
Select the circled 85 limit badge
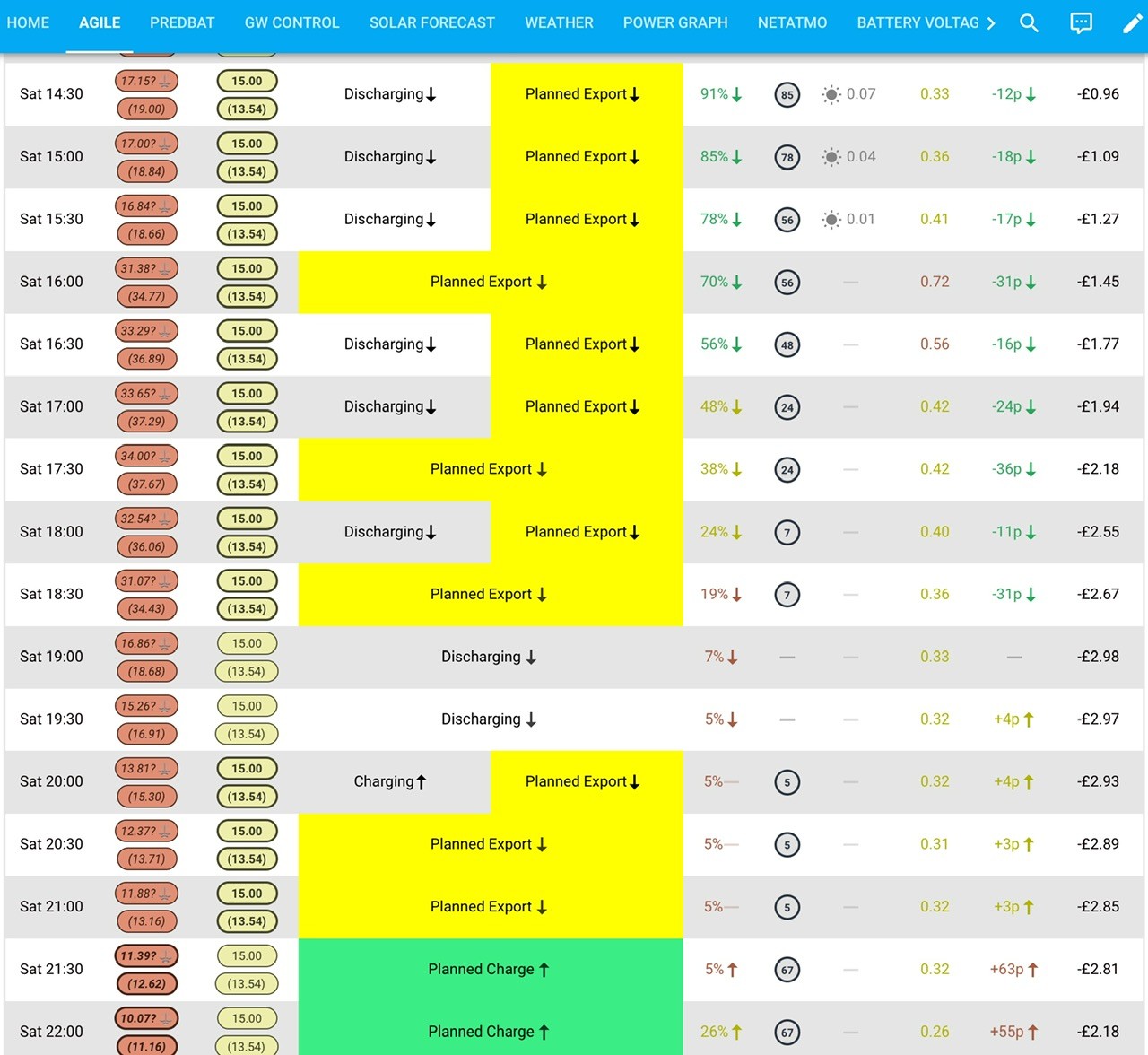(x=787, y=94)
